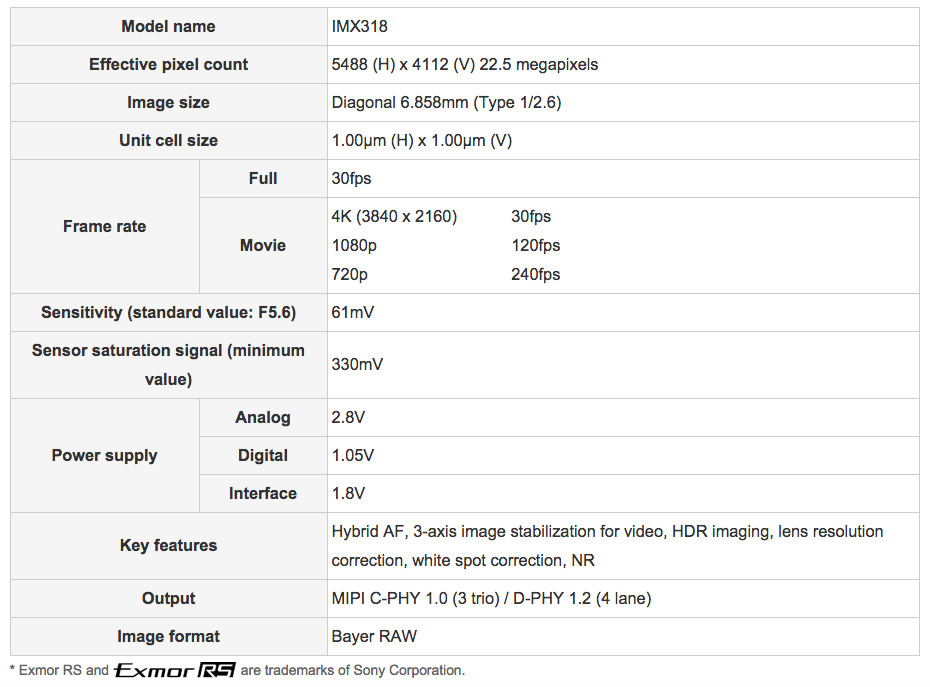Click the 2.8V Analog power value
This screenshot has width=930, height=687.
coord(350,417)
